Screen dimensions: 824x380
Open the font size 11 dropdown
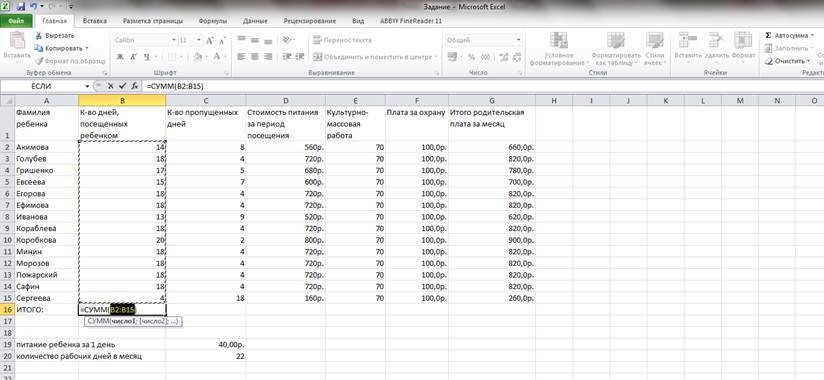point(199,40)
